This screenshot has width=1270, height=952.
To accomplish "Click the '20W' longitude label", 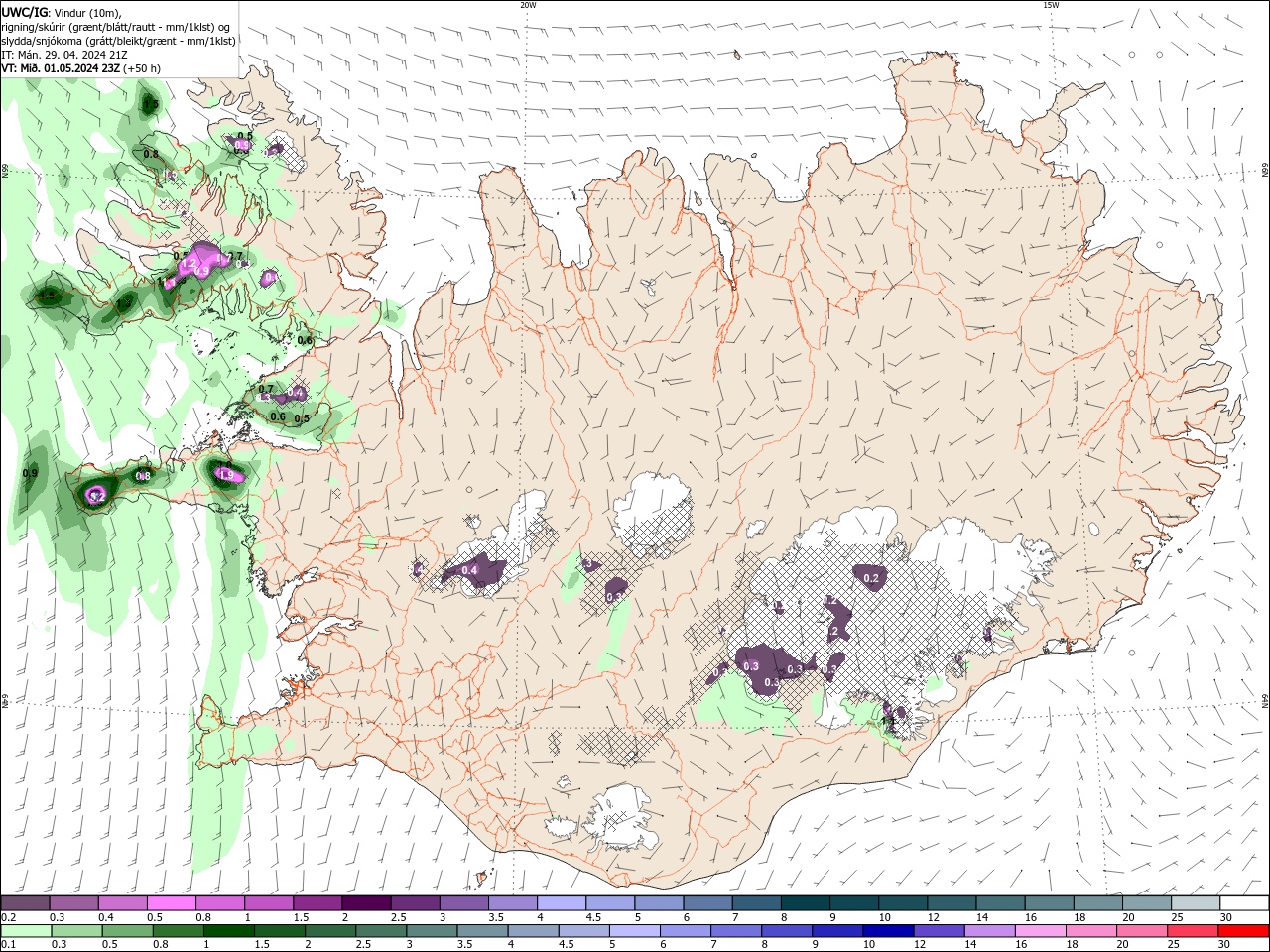I will point(528,5).
